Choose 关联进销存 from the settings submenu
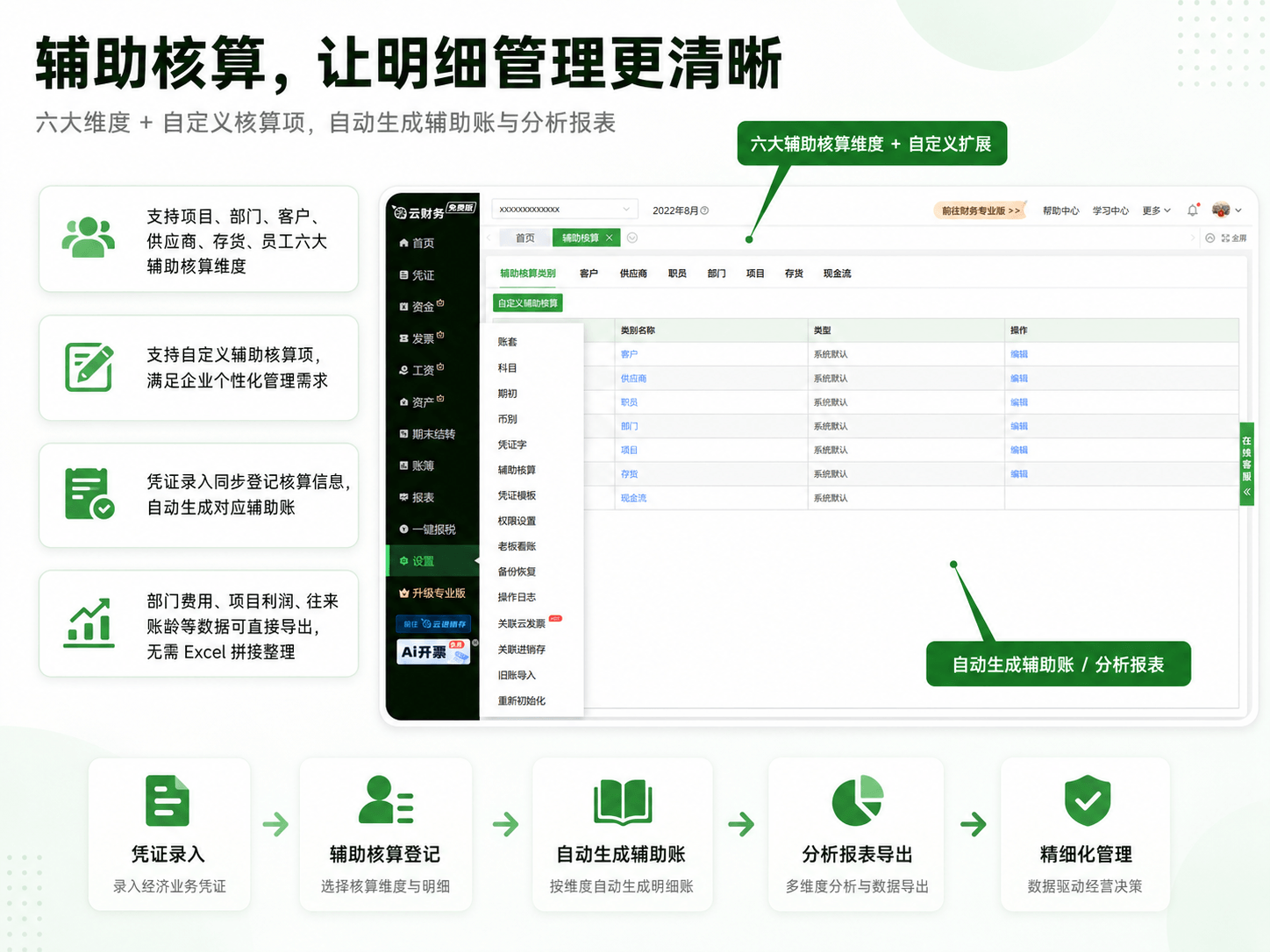 (522, 650)
